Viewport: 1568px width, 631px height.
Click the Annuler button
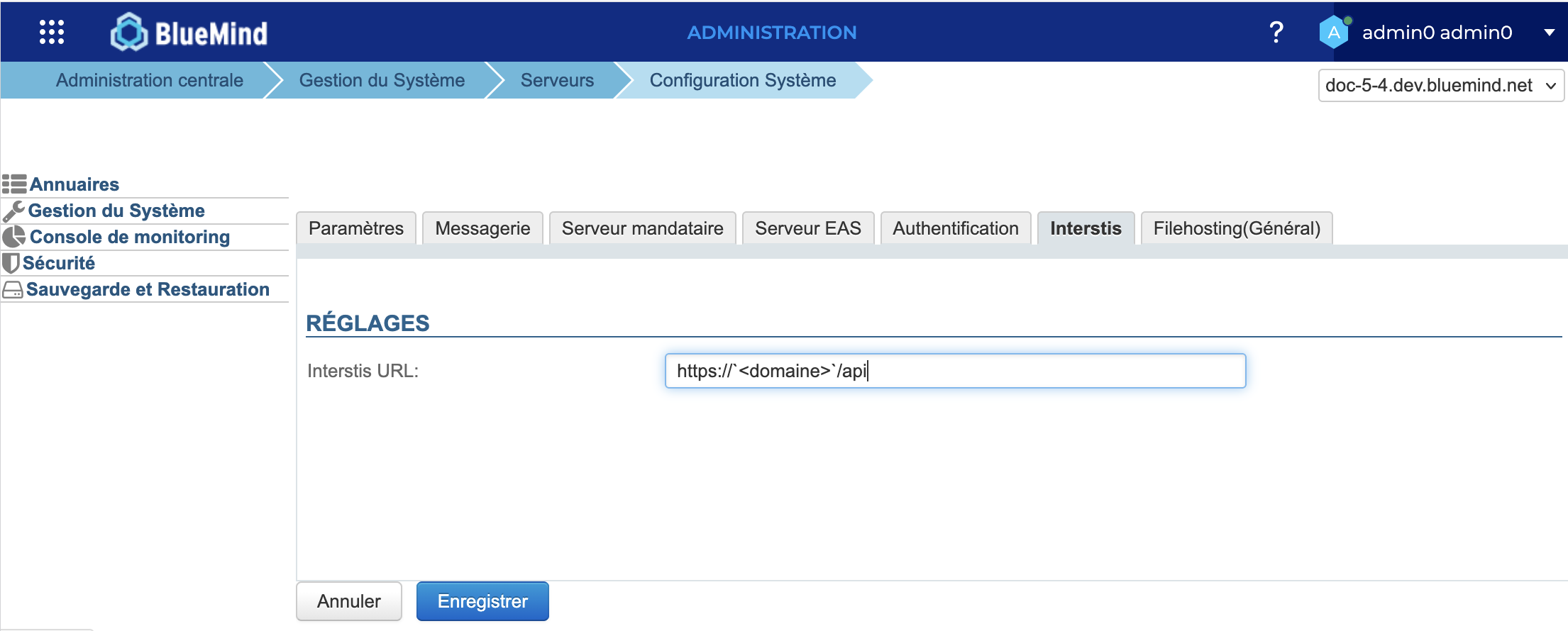click(x=349, y=601)
